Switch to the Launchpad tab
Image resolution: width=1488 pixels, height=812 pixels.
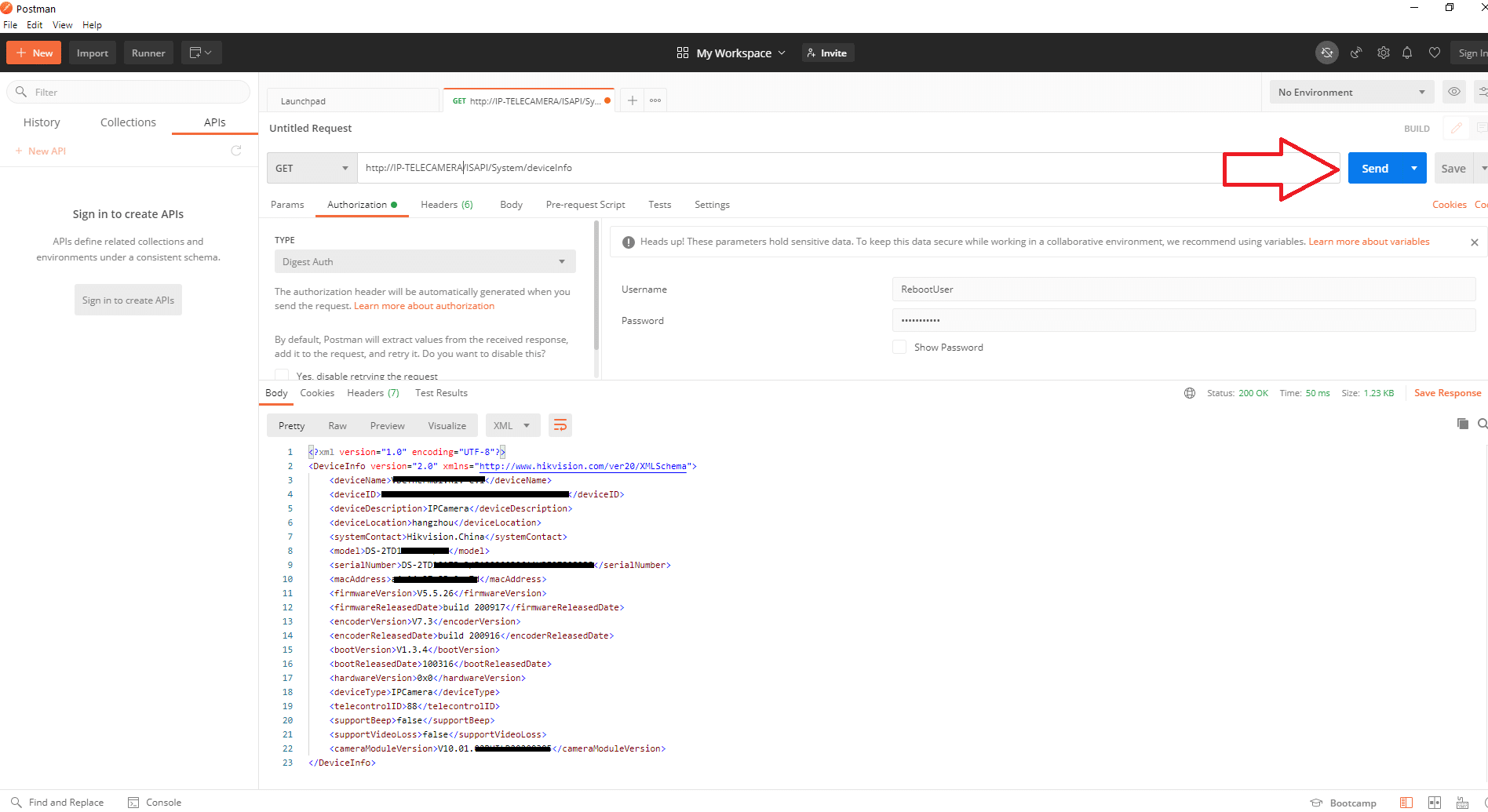tap(352, 100)
